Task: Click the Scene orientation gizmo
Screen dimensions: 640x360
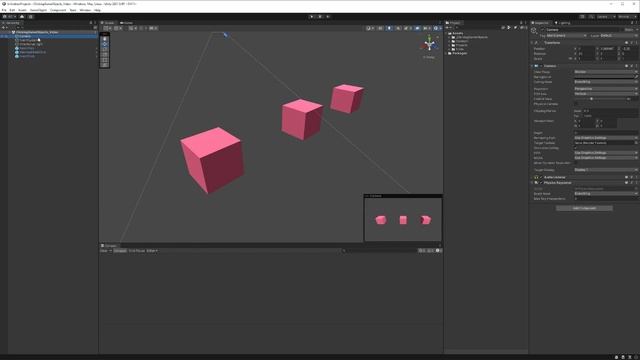Action: click(429, 43)
